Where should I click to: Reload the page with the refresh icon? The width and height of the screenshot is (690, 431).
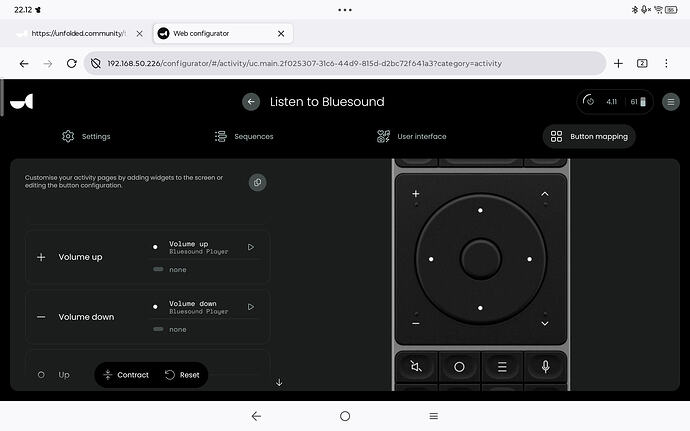pos(71,63)
